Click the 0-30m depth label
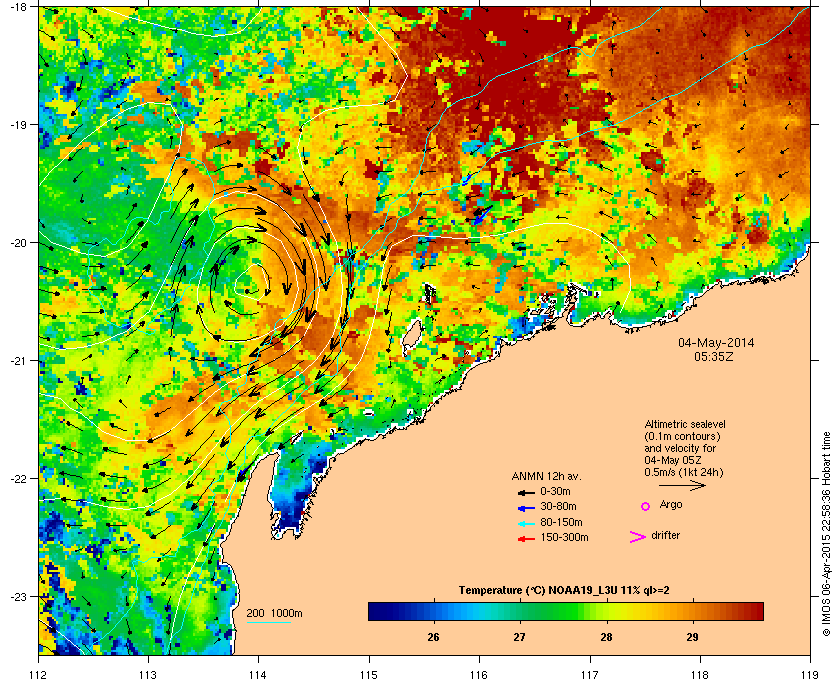This screenshot has height=680, width=840. pos(556,491)
